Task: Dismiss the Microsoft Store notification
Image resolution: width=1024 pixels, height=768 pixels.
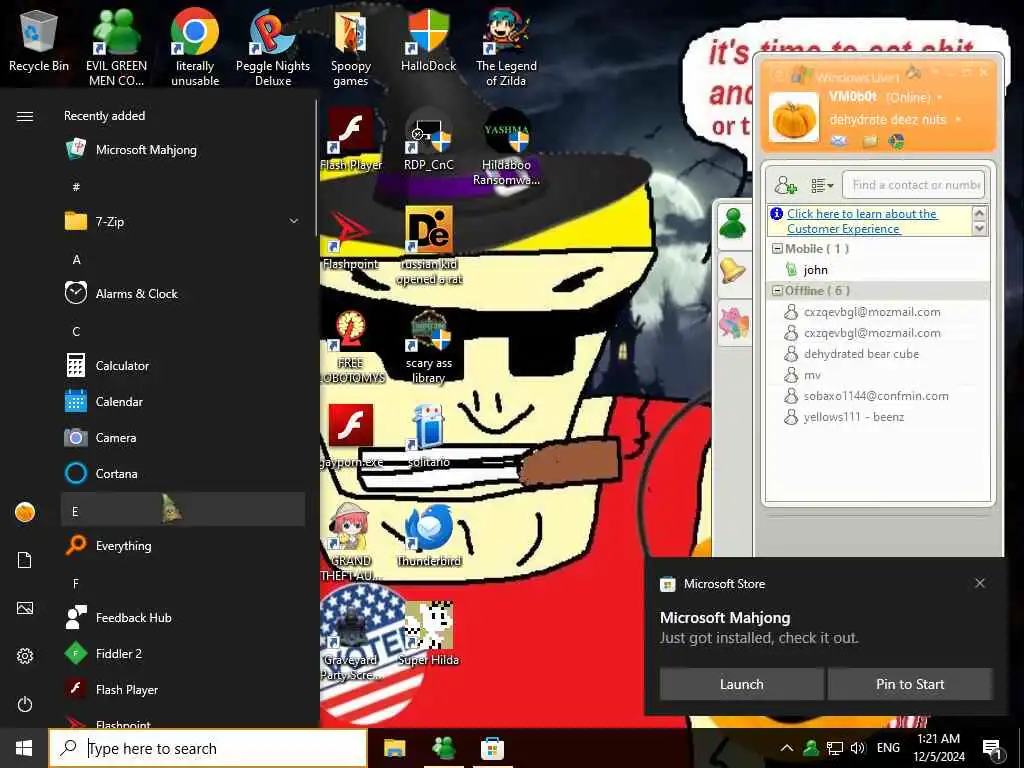Action: (980, 583)
